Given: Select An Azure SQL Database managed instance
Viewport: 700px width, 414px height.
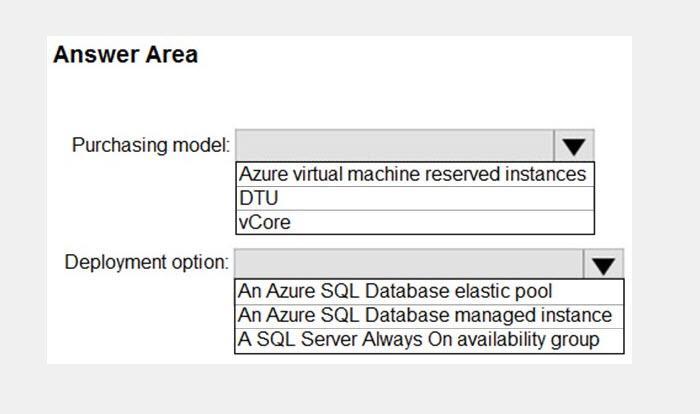Looking at the screenshot, I should (x=429, y=316).
